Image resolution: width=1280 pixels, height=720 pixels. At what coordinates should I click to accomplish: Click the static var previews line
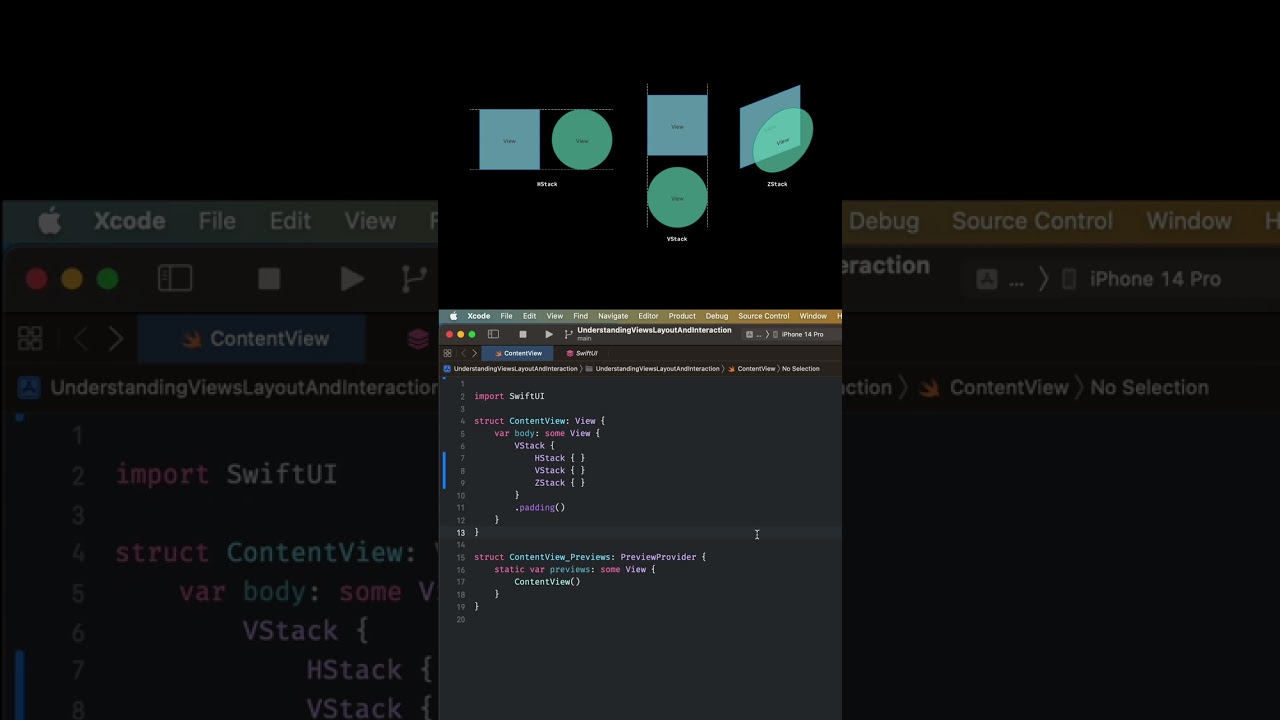[x=574, y=569]
